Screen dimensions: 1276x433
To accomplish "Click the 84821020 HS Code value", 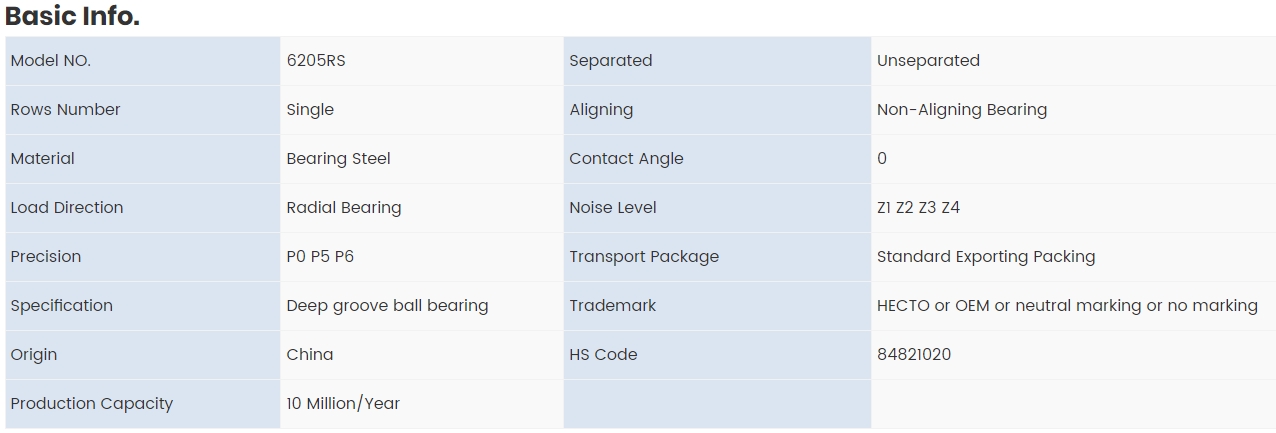I will pos(914,355).
